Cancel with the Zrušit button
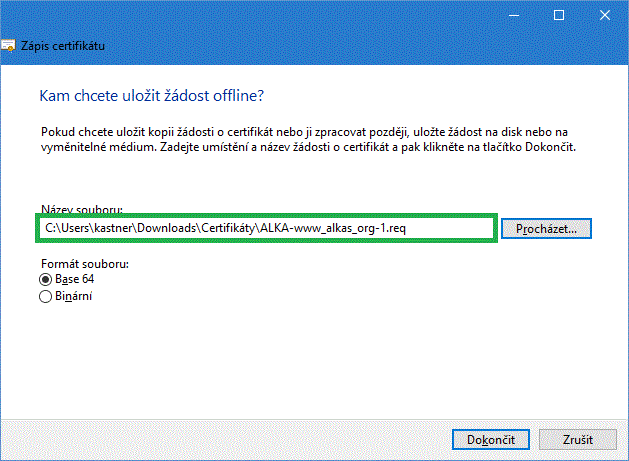 coord(577,439)
